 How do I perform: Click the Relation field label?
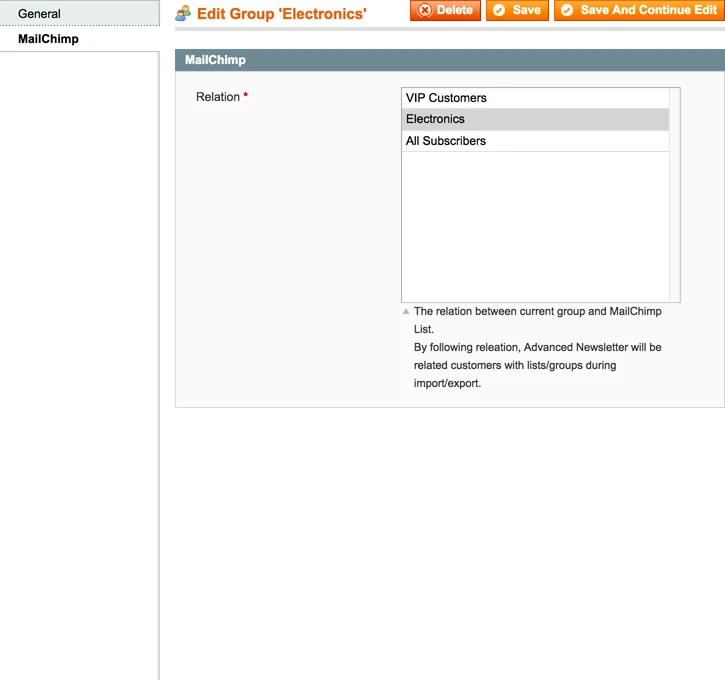pos(217,97)
